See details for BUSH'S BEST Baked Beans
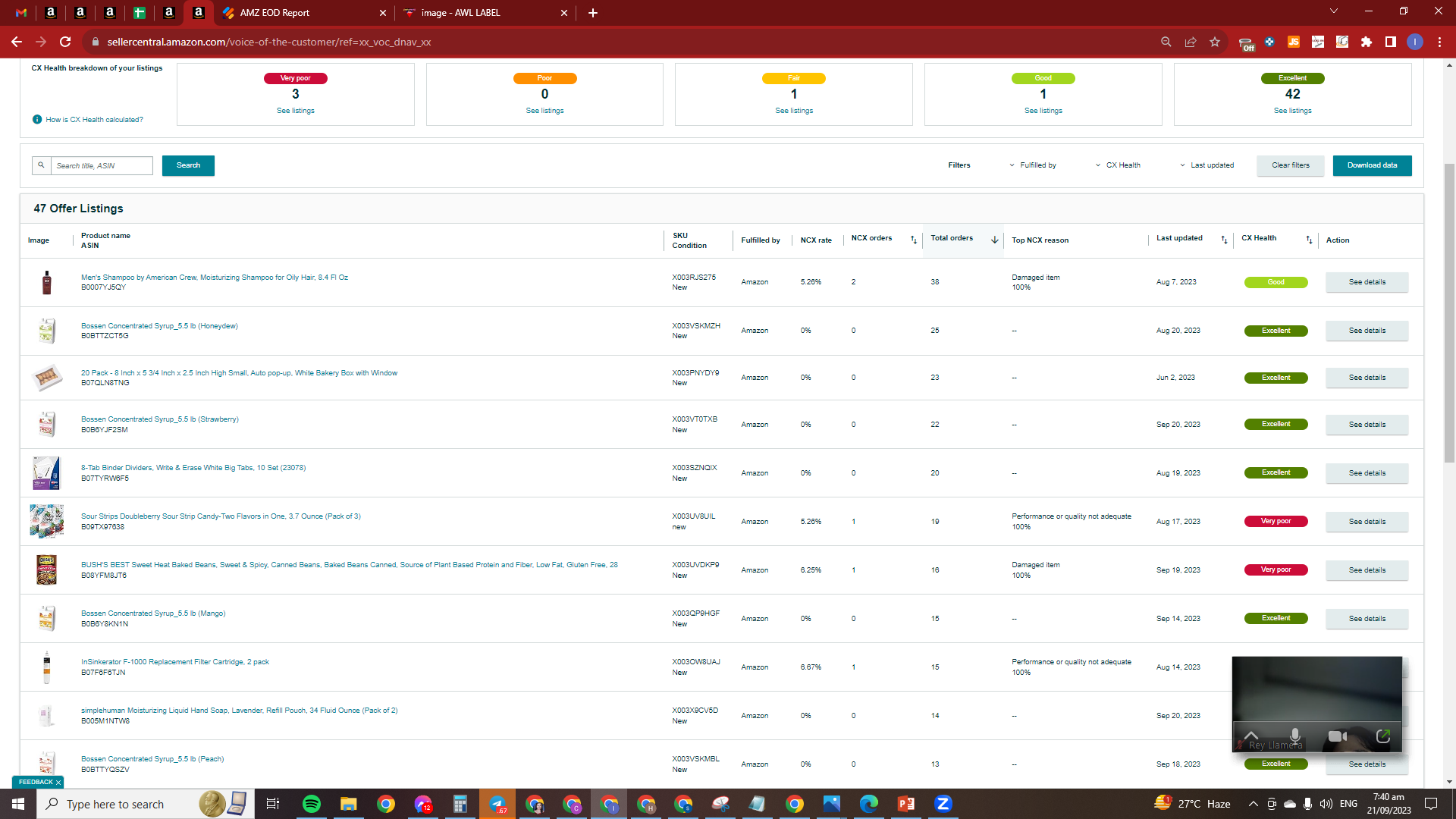Viewport: 1456px width, 819px height. click(1367, 570)
